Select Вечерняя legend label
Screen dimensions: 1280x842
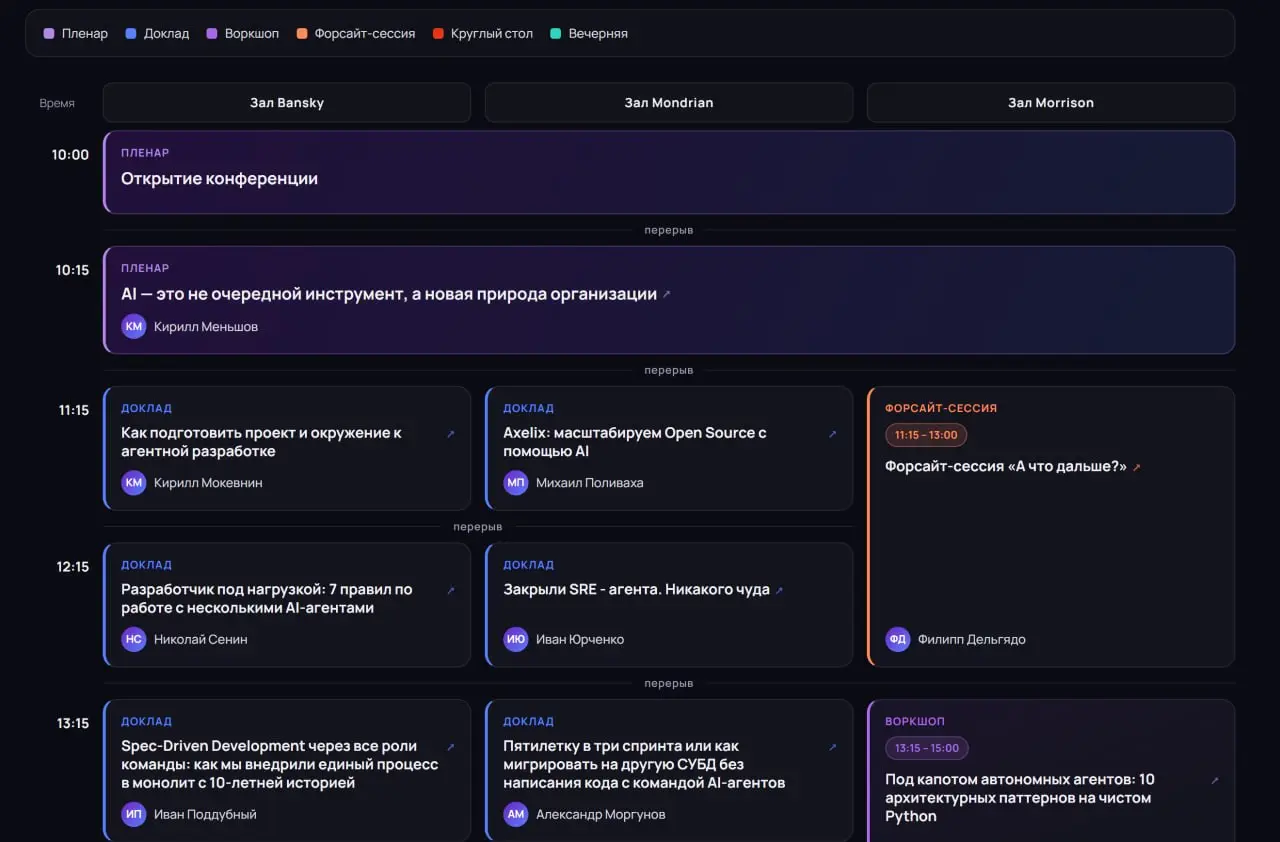point(598,34)
